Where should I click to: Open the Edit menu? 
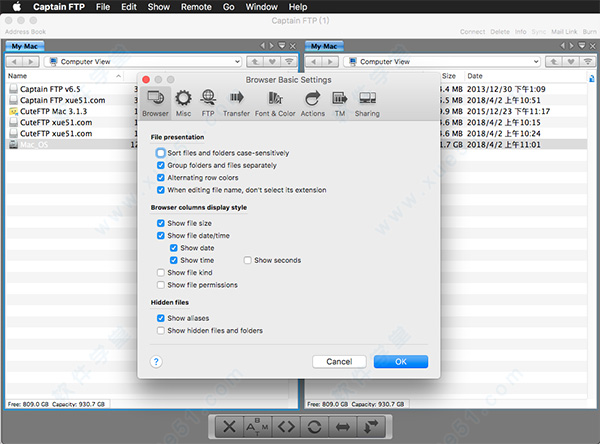click(129, 7)
